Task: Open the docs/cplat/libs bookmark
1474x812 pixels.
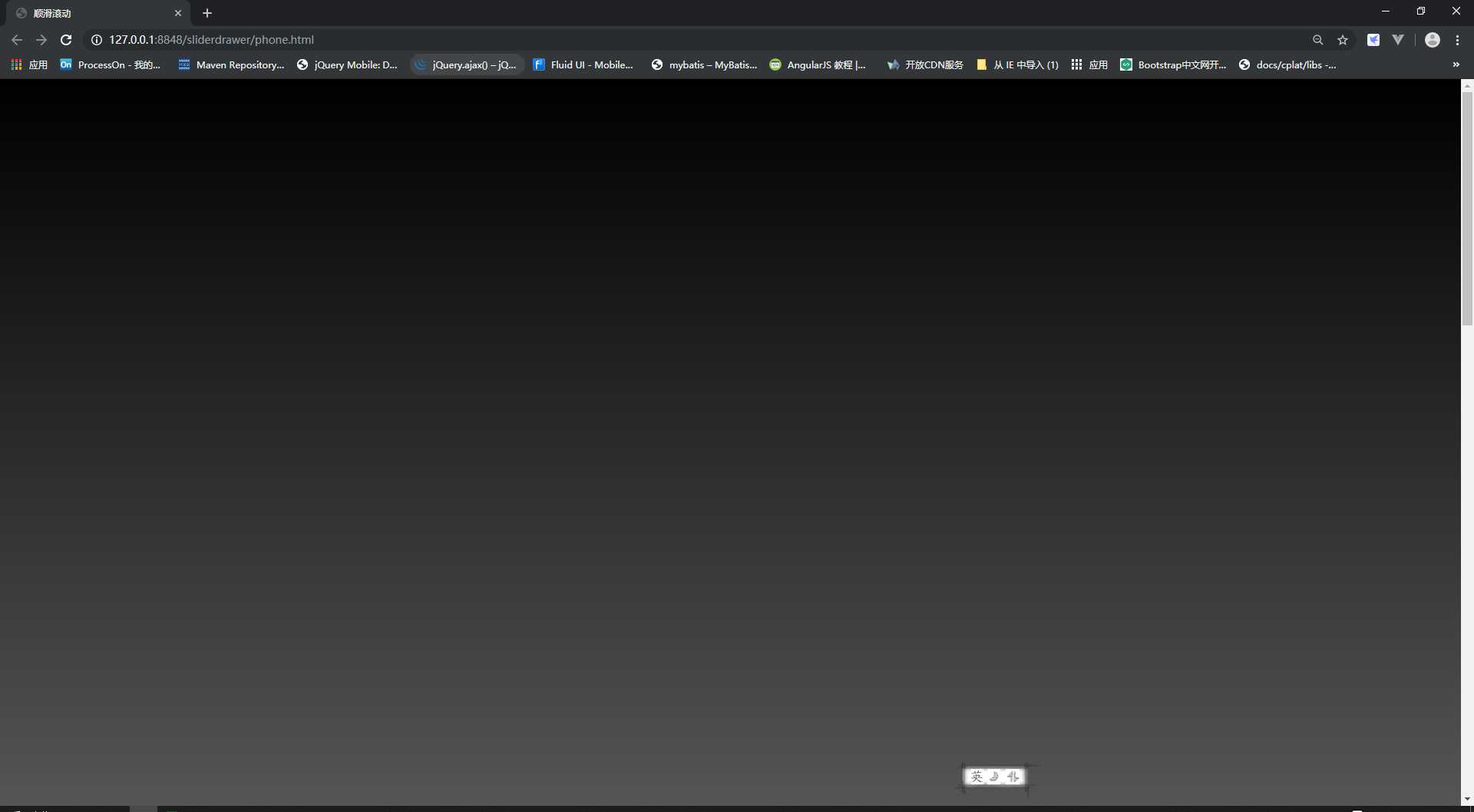Action: click(1287, 65)
